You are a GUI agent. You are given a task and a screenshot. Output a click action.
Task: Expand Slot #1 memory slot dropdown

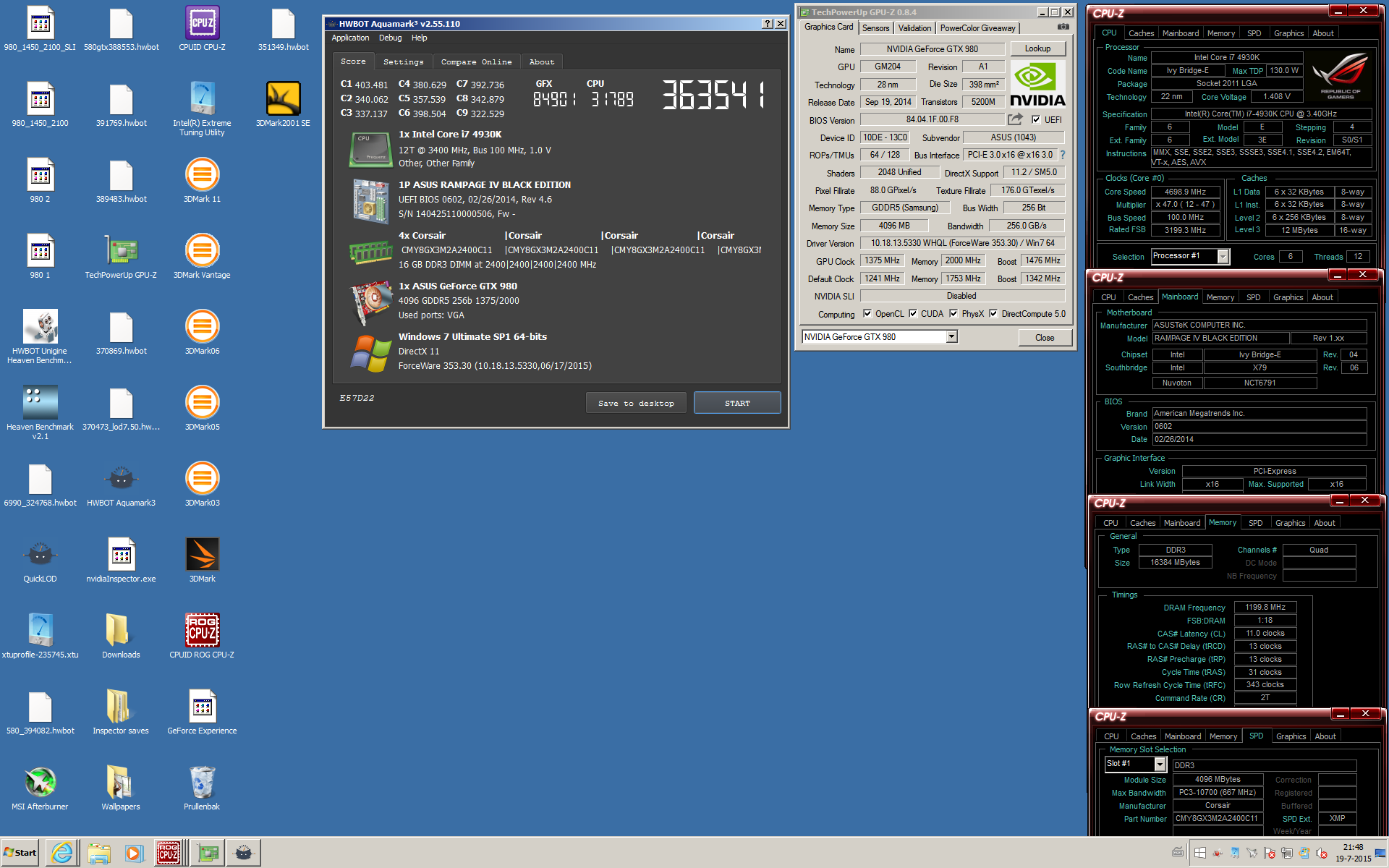click(x=1160, y=764)
